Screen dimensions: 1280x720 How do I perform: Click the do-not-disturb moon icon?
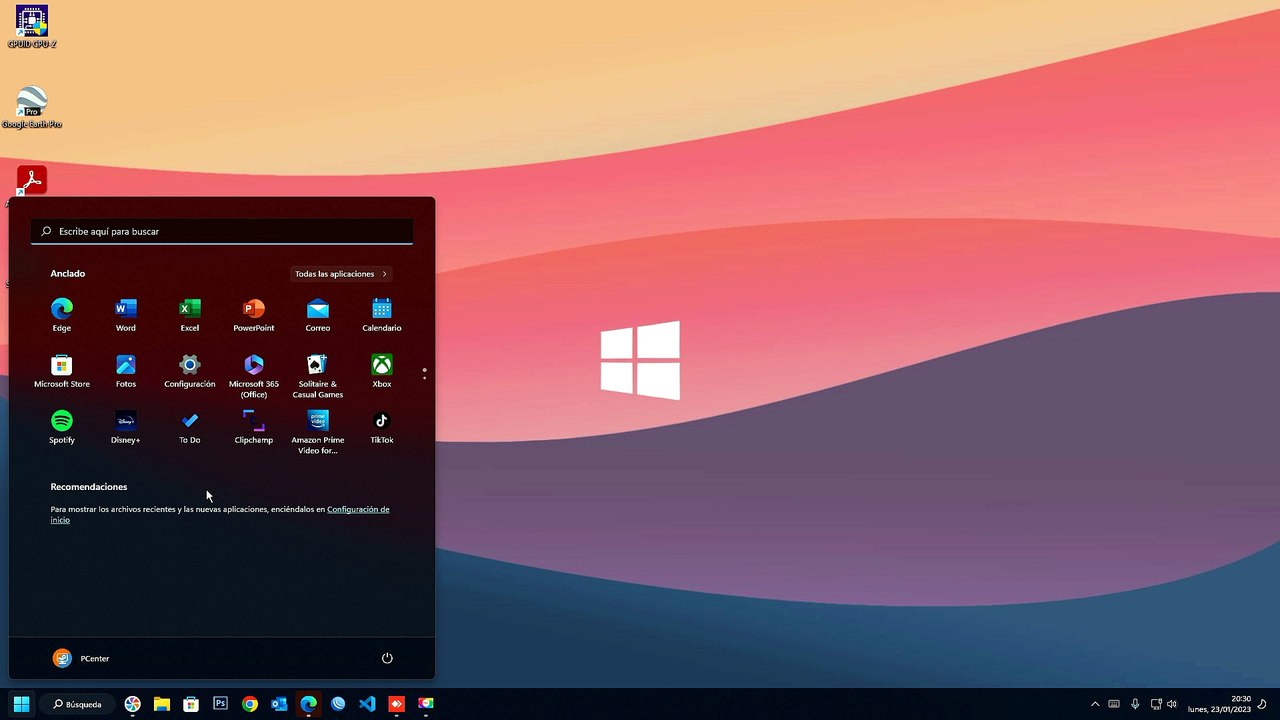1262,704
